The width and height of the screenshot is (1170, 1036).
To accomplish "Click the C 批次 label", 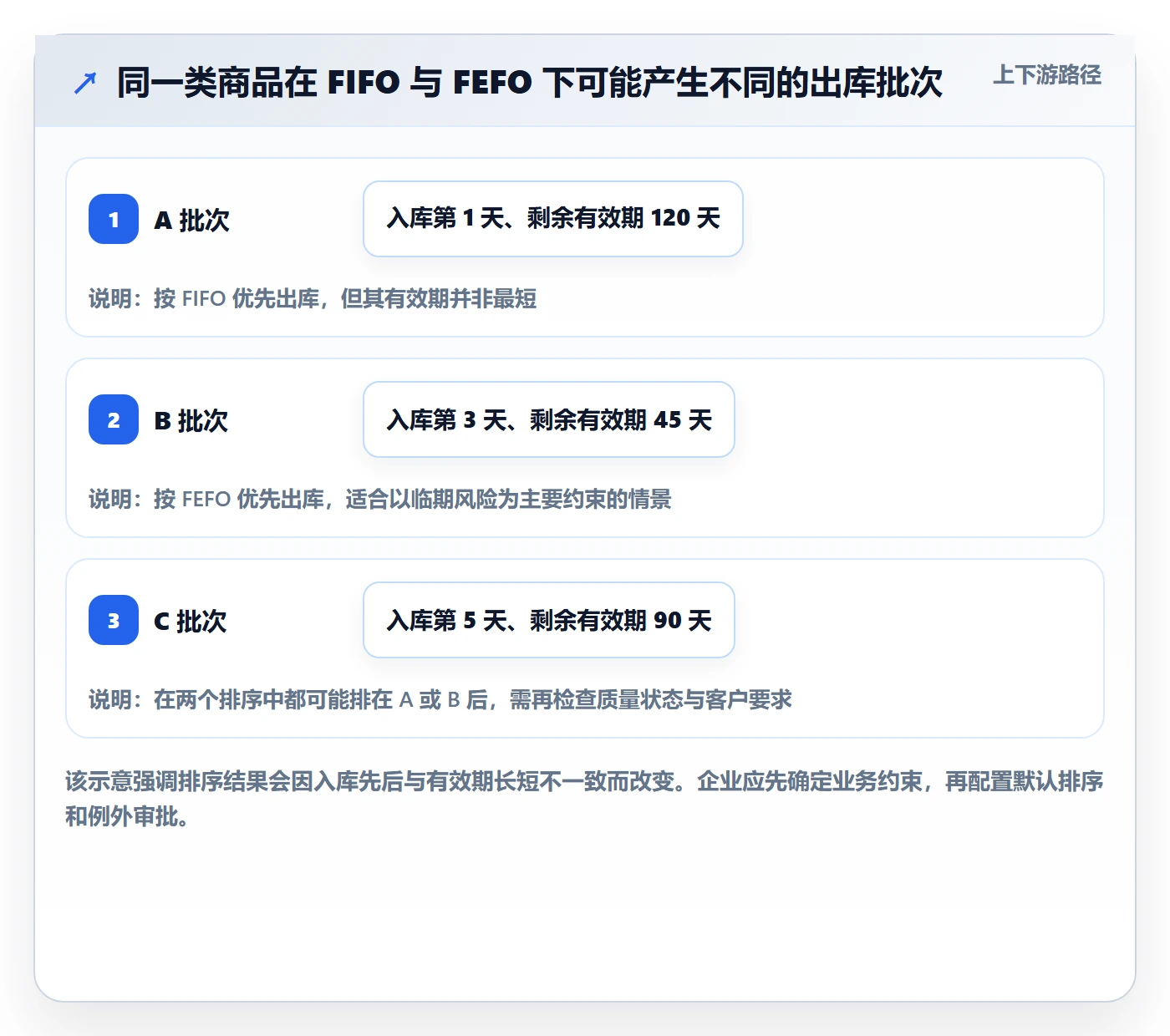I will pyautogui.click(x=191, y=621).
